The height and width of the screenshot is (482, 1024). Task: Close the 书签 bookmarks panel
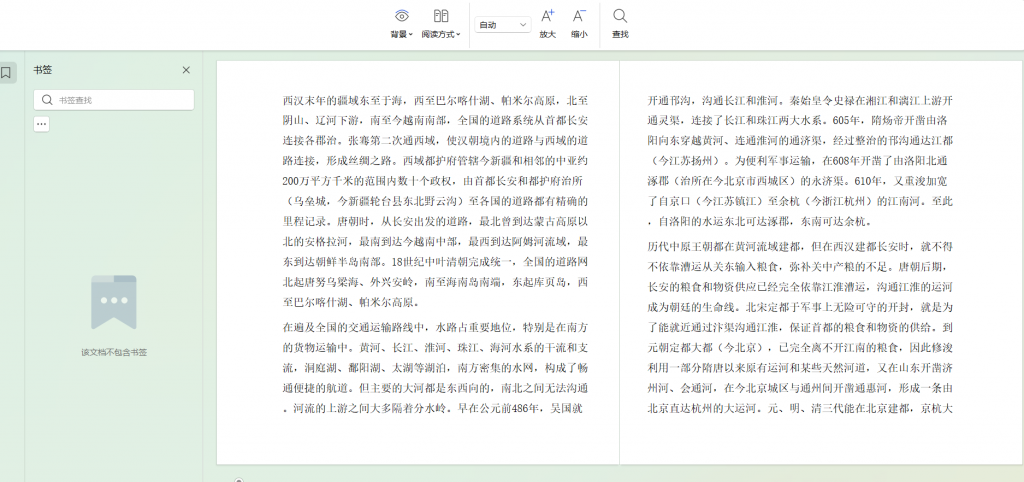pyautogui.click(x=186, y=70)
